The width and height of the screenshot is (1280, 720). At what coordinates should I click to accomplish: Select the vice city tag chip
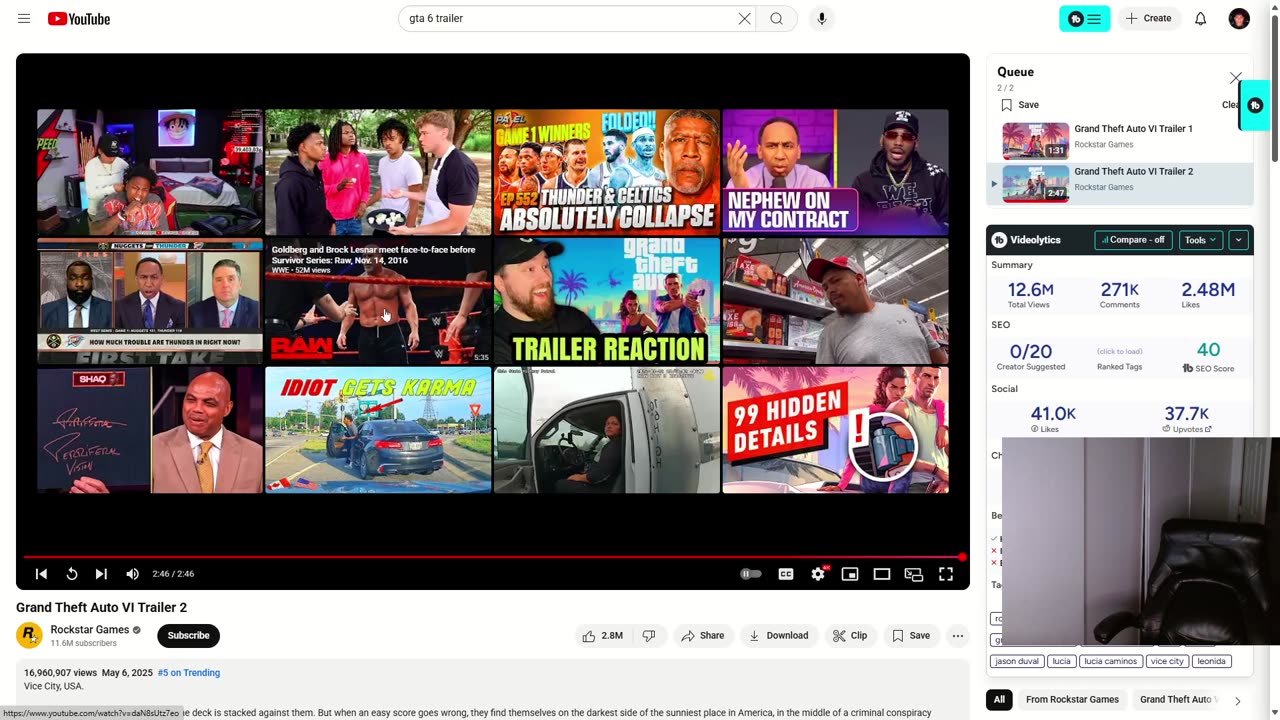(1167, 661)
